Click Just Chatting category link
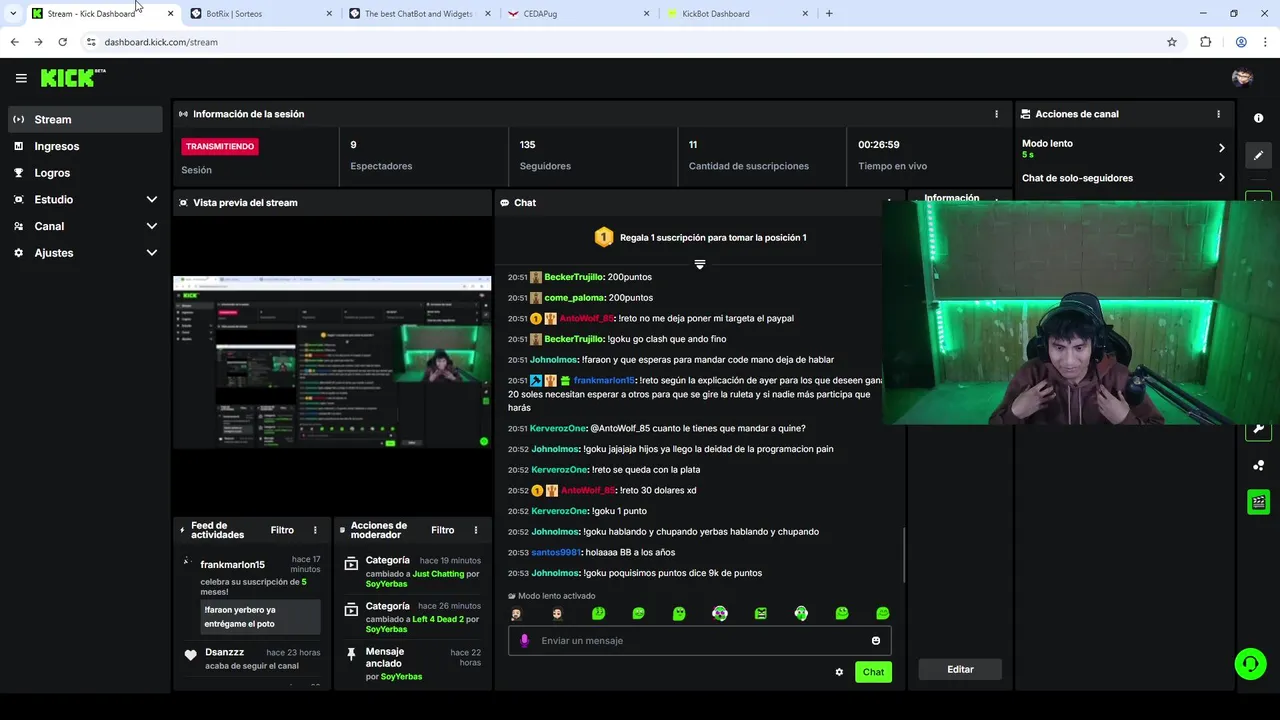The image size is (1280, 720). pyautogui.click(x=438, y=574)
